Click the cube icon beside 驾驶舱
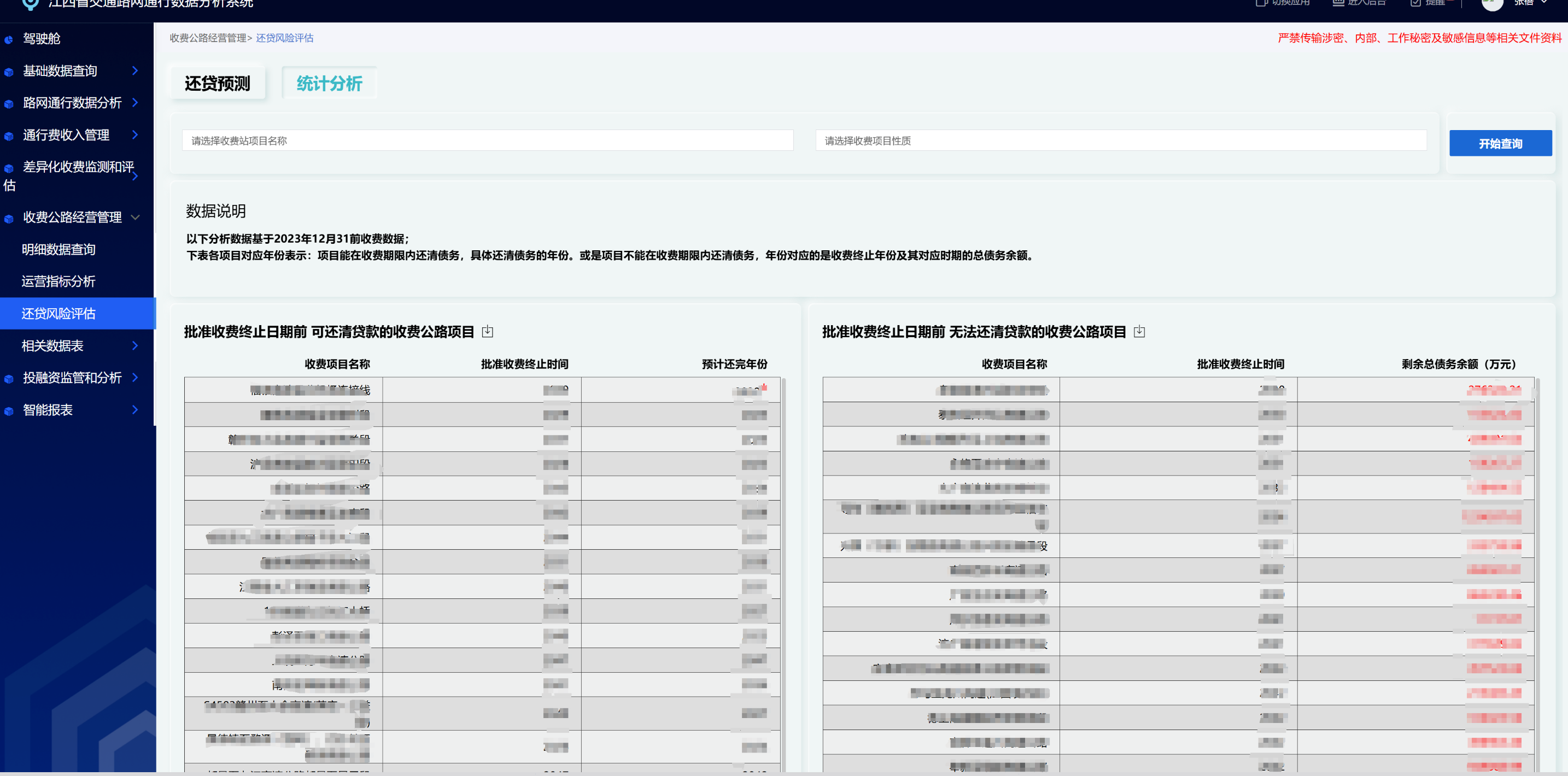 tap(9, 39)
